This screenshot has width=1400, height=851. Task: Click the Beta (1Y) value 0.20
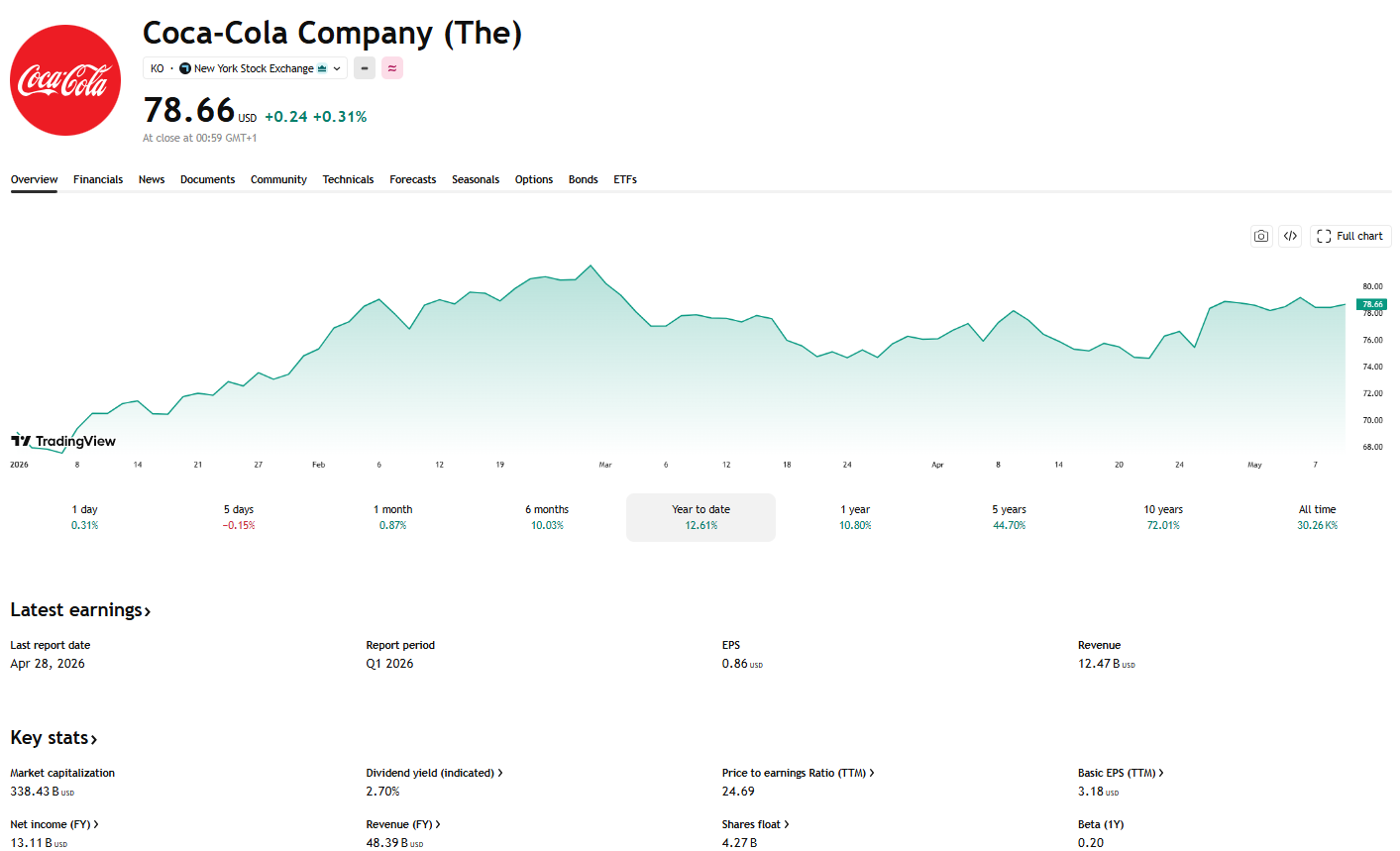[1091, 843]
